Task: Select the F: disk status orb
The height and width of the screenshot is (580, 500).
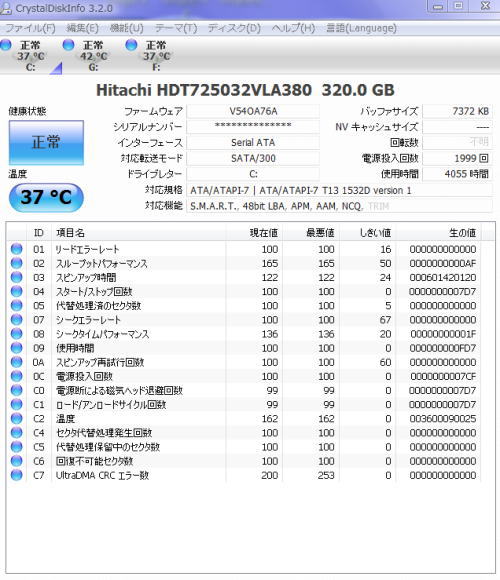Action: click(131, 45)
